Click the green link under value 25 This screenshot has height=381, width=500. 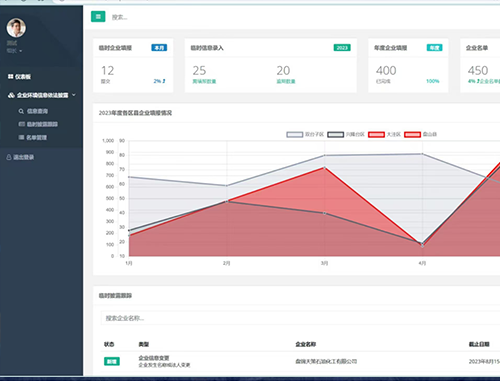(x=204, y=81)
